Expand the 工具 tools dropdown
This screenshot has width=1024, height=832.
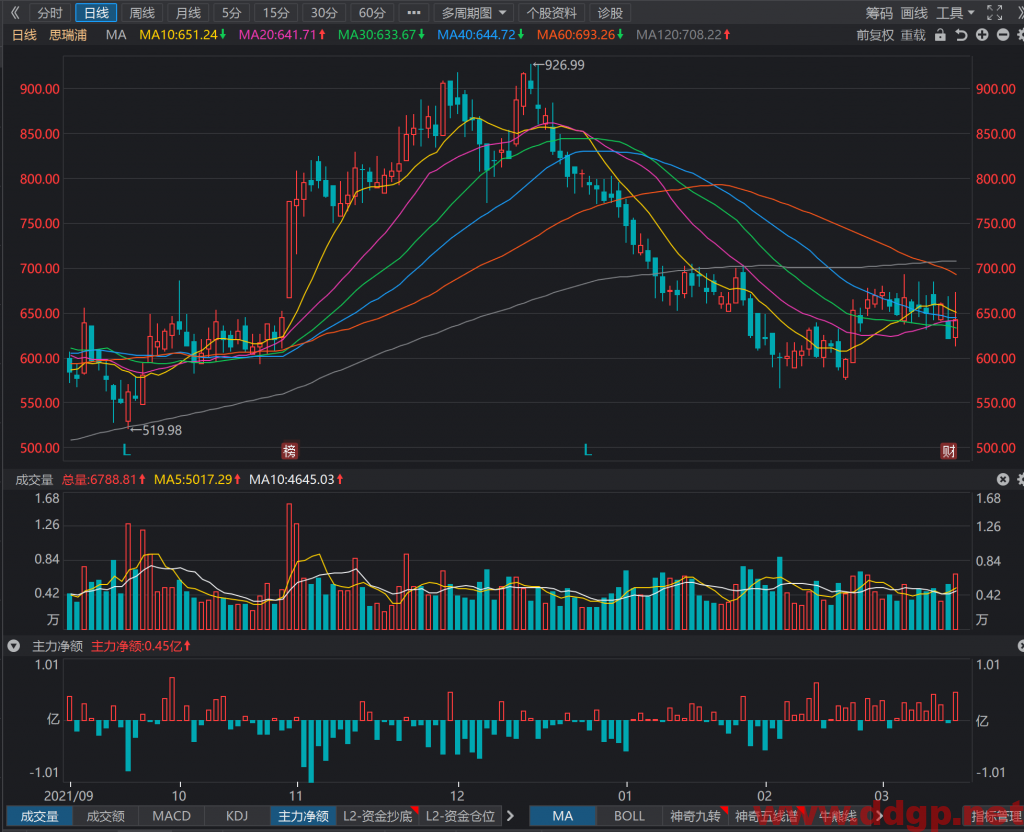[x=955, y=13]
